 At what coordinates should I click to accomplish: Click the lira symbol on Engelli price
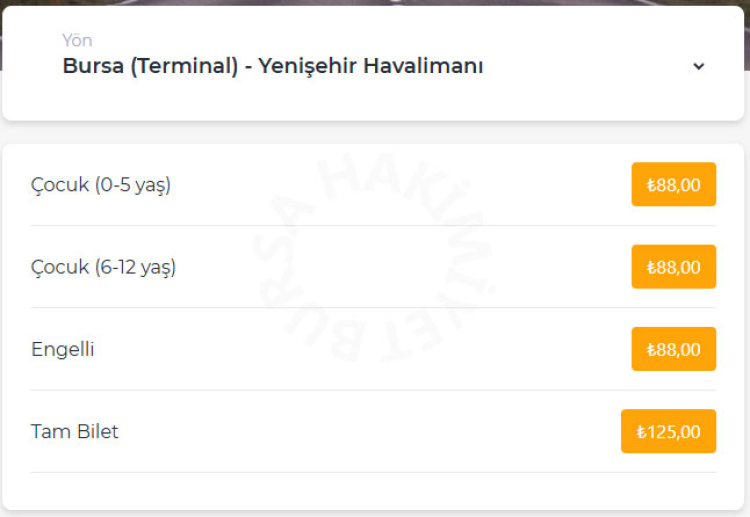click(x=651, y=350)
